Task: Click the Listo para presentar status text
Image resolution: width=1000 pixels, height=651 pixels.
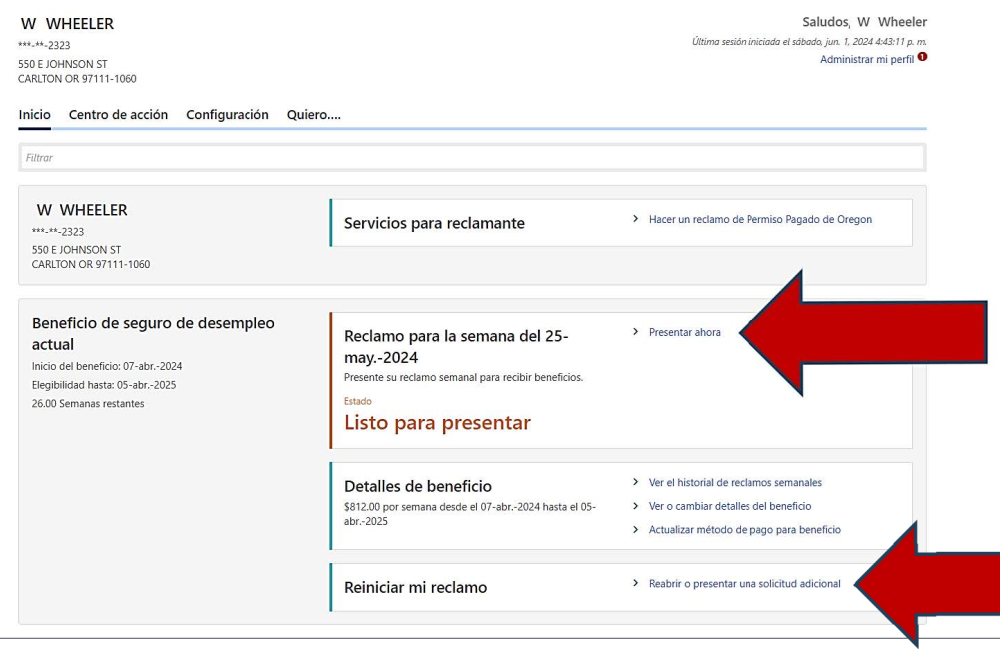Action: coord(437,423)
